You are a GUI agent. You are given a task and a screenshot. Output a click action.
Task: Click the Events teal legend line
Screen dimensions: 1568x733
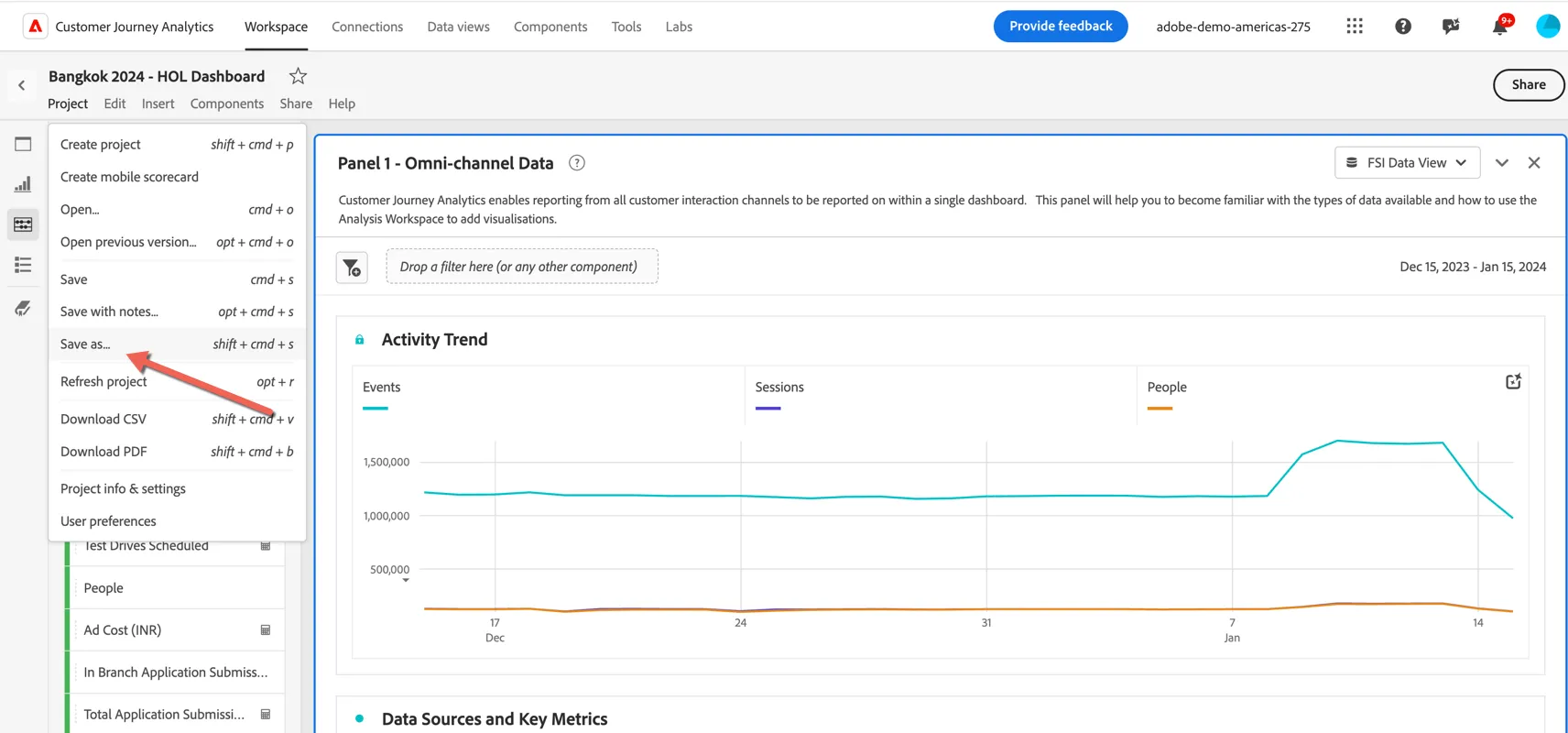(376, 408)
